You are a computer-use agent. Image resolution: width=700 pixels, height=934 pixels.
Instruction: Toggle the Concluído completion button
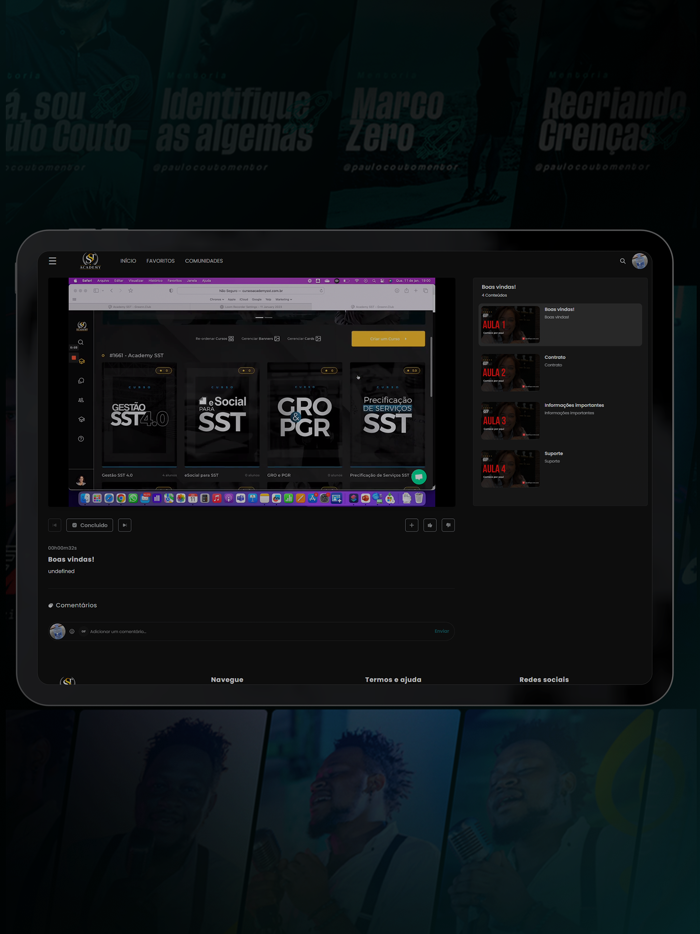tap(89, 525)
